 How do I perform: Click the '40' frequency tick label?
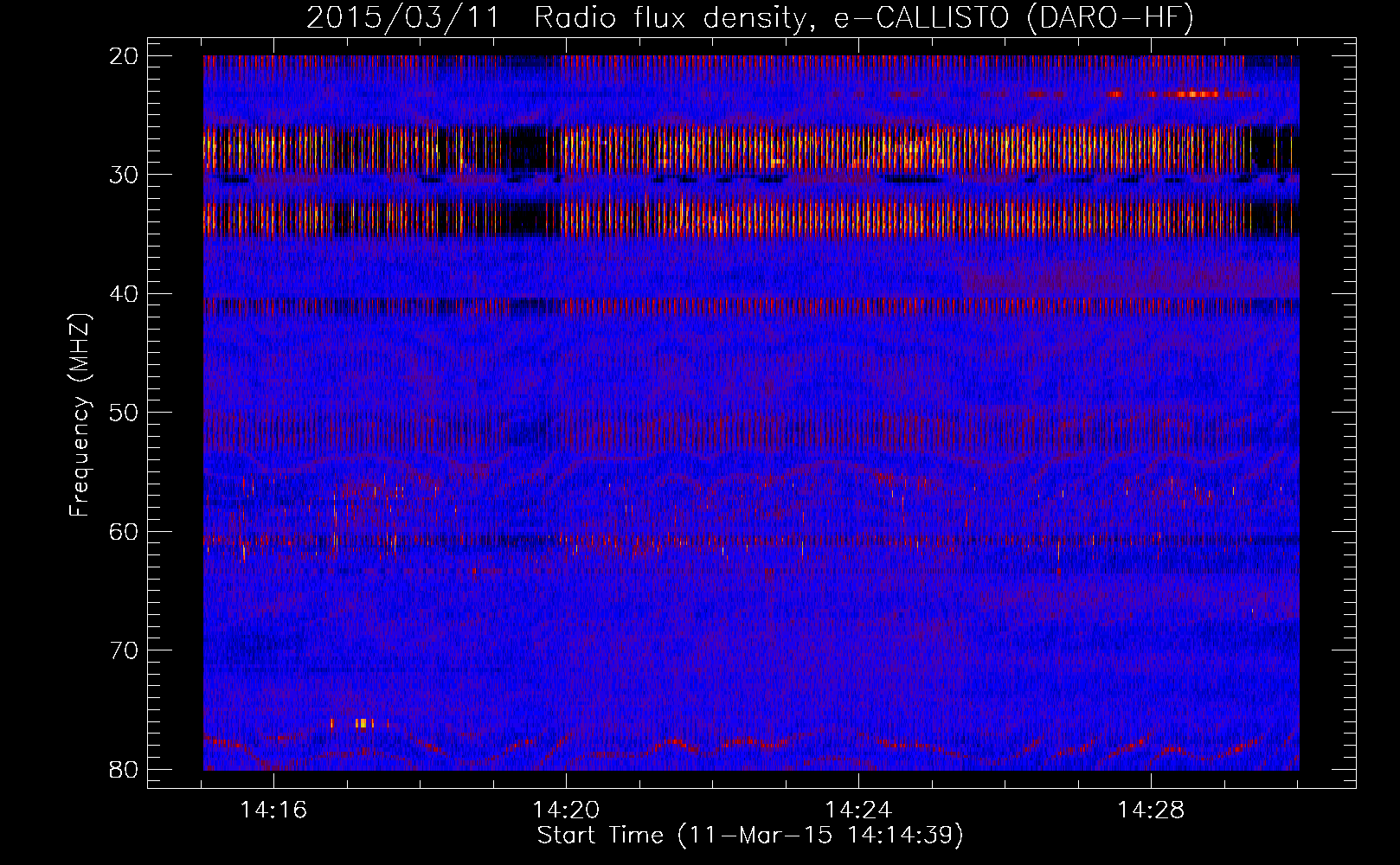(125, 294)
